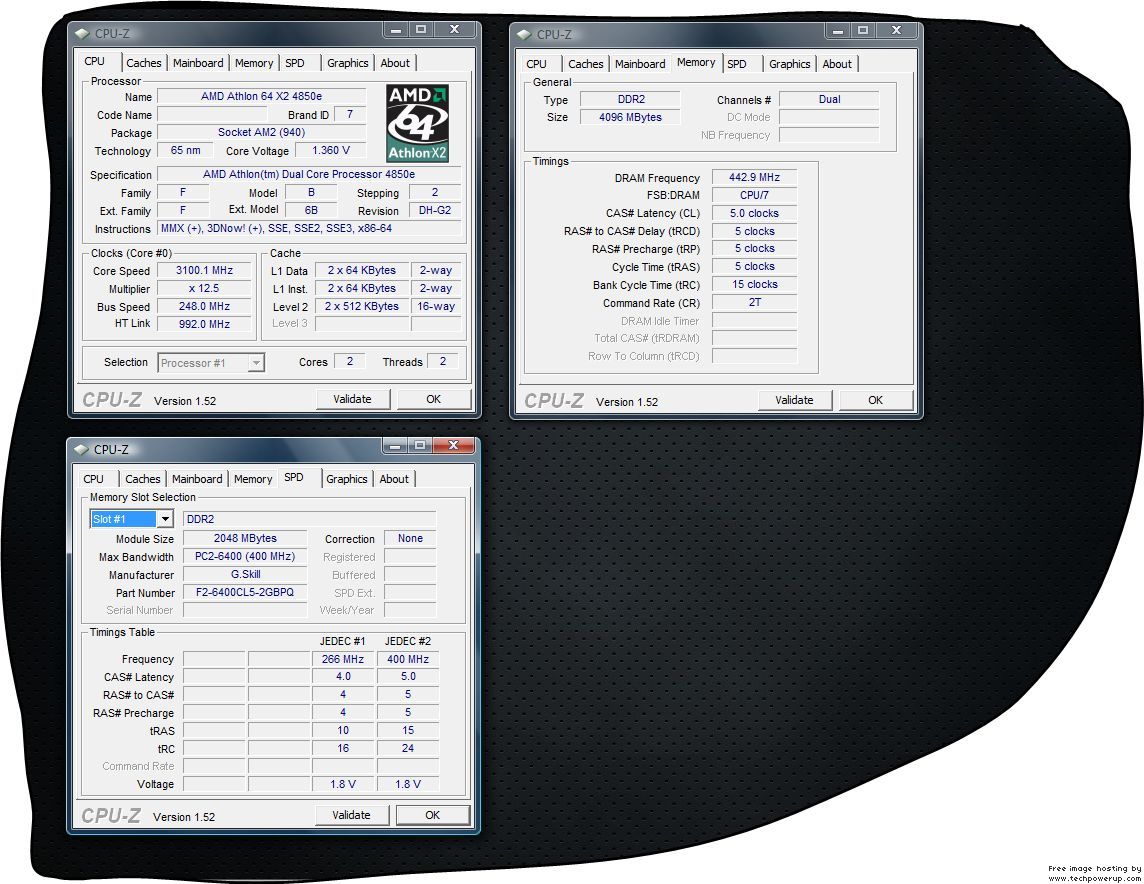Screen dimensions: 1144x884
Task: Click the memory Size value 4096 MBytes
Action: (x=630, y=117)
